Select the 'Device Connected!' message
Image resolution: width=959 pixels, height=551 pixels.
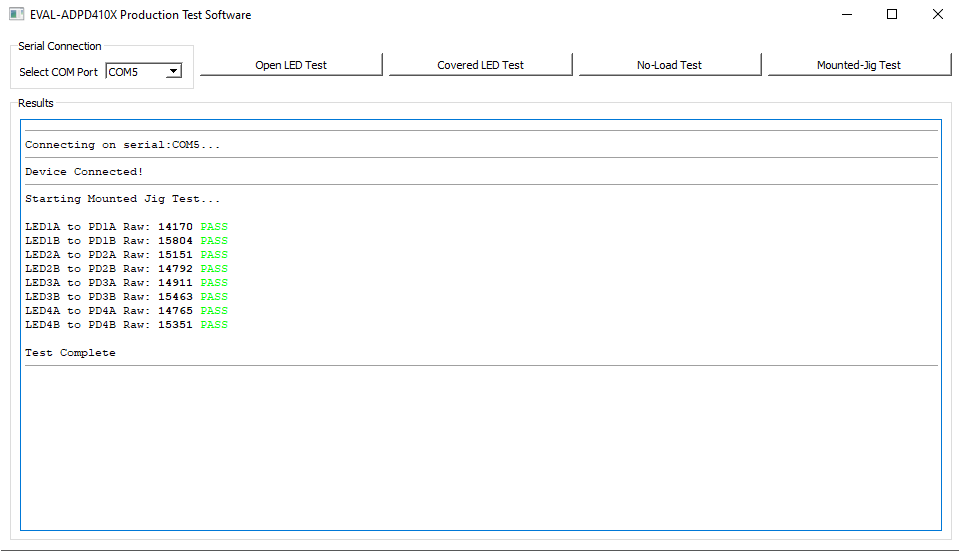pyautogui.click(x=84, y=172)
